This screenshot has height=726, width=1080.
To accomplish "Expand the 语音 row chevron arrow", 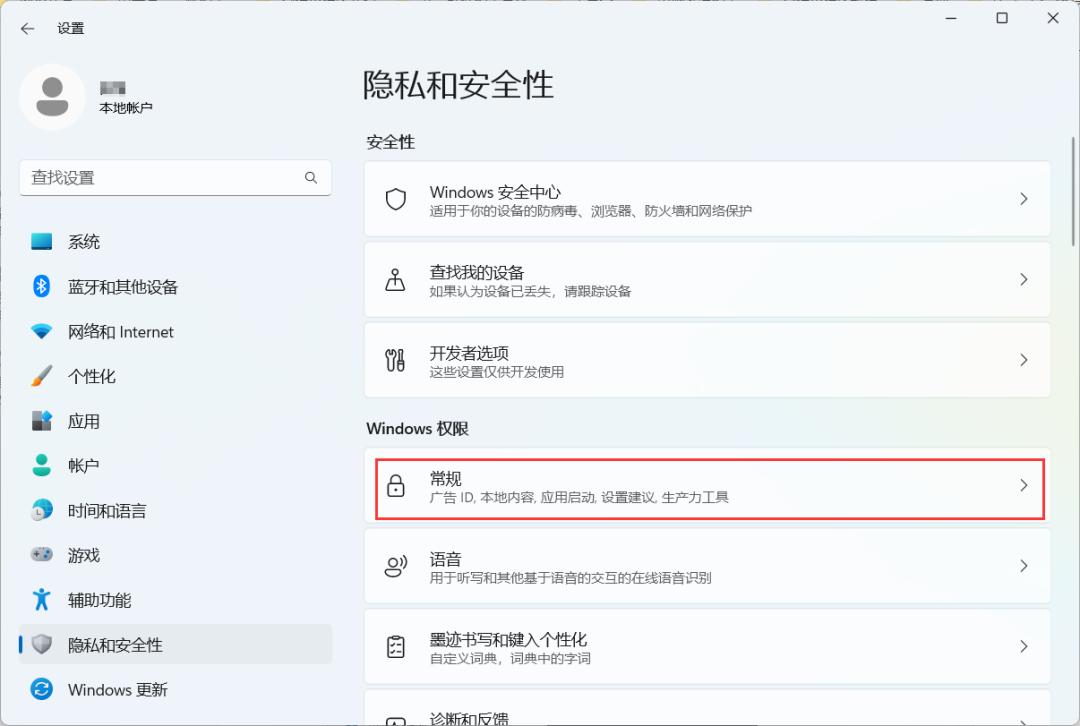I will [x=1024, y=566].
